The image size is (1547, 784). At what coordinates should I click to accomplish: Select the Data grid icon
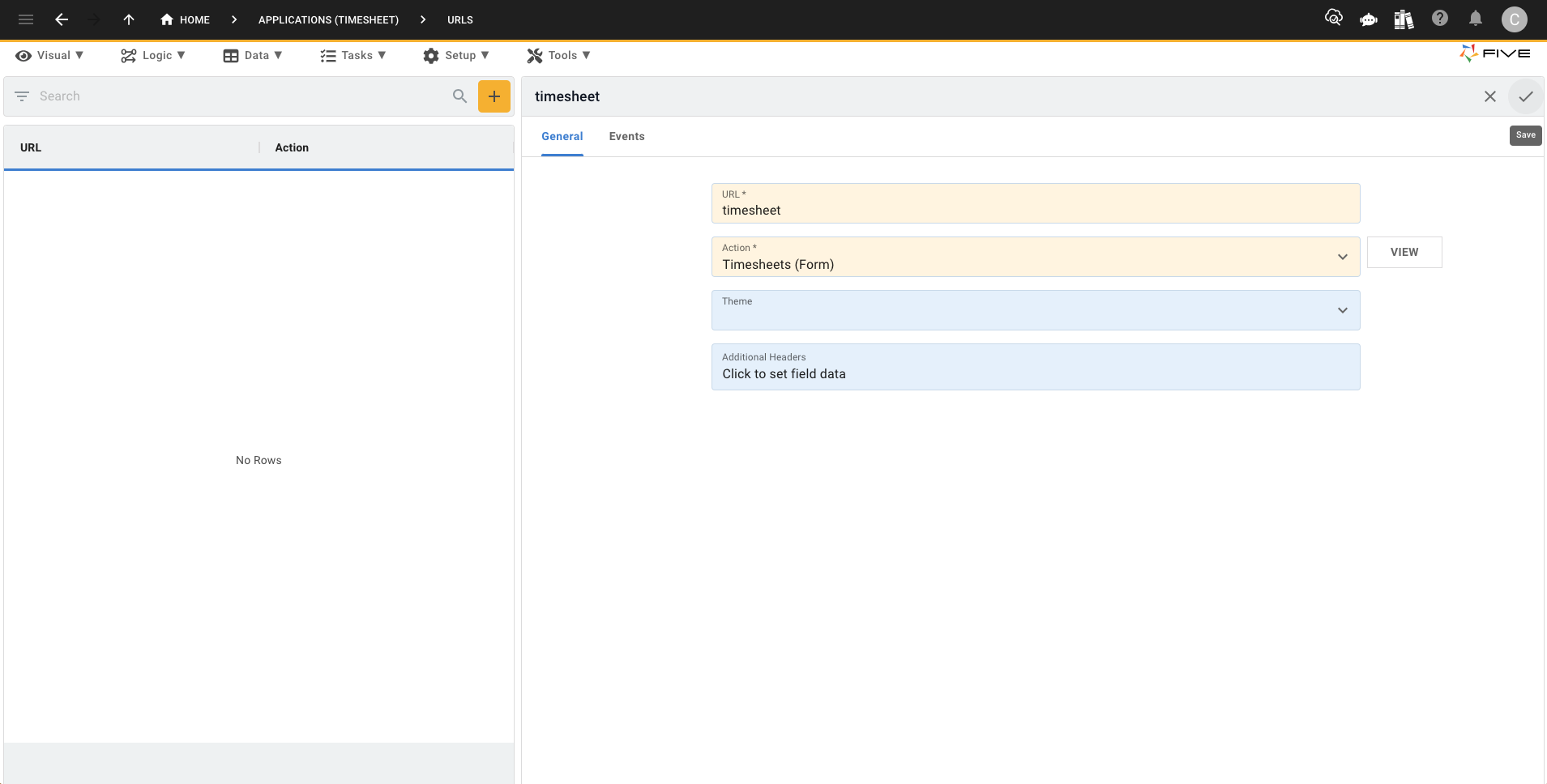[229, 55]
